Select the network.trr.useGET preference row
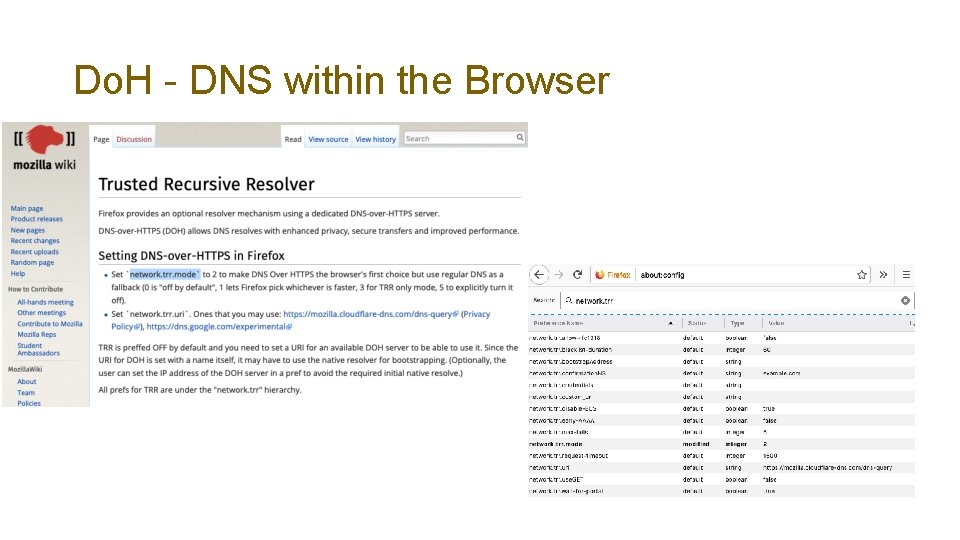Viewport: 960px width, 540px height. coord(721,479)
